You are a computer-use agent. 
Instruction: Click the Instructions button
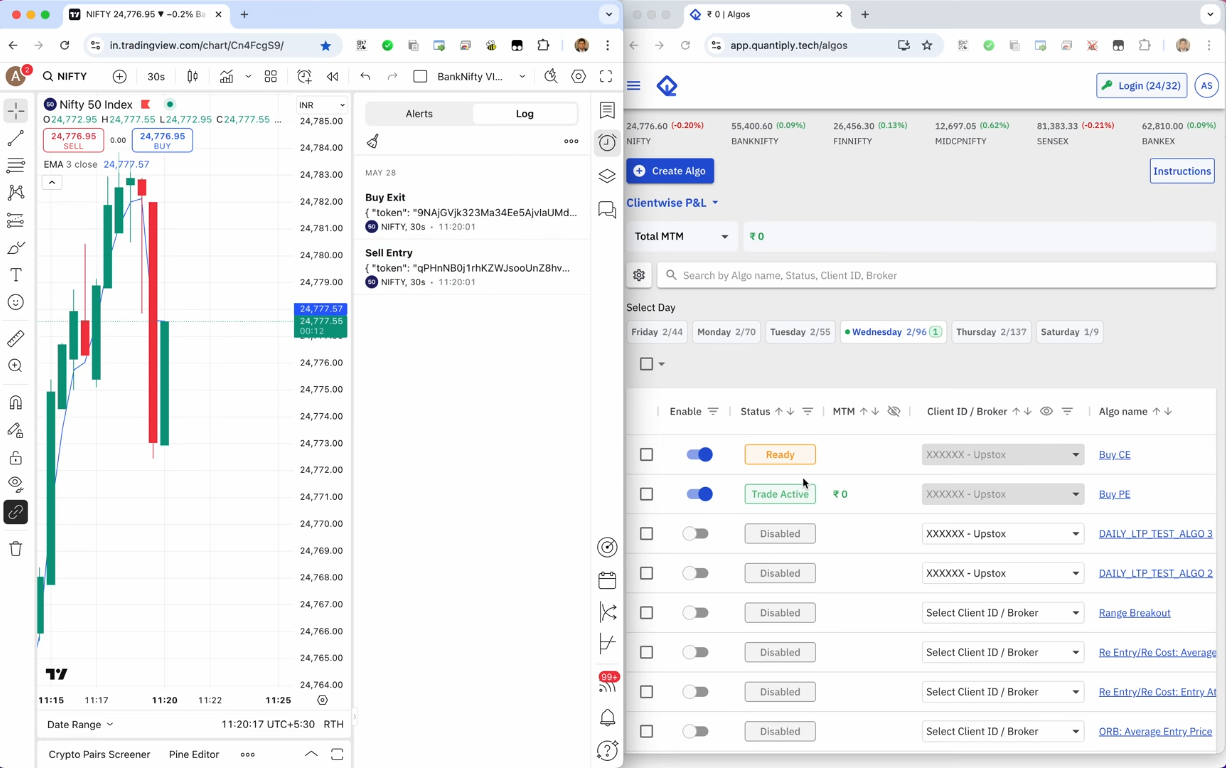click(1182, 171)
